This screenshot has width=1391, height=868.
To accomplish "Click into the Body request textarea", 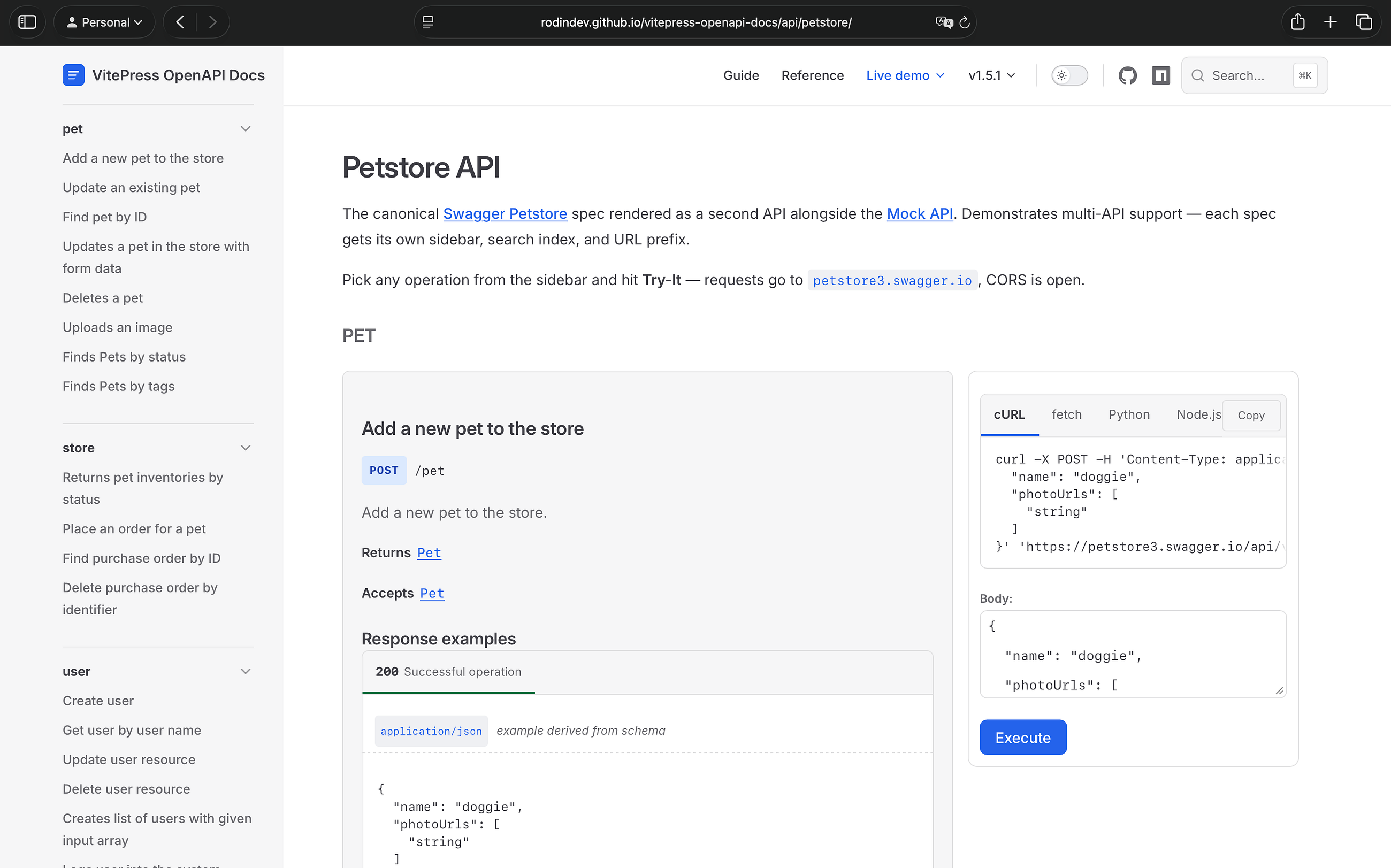I will [1133, 654].
